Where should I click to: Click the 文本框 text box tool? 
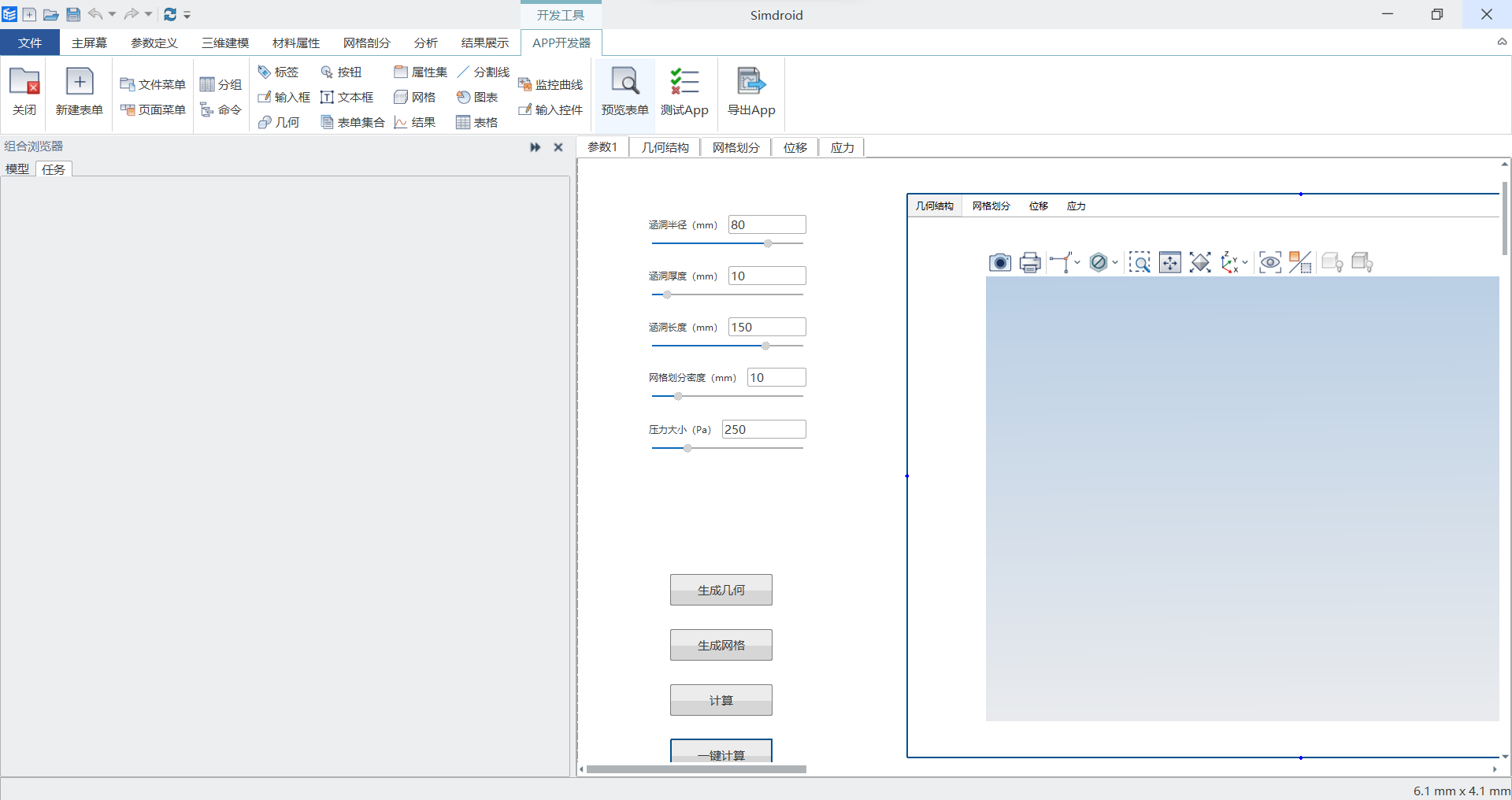[x=347, y=97]
